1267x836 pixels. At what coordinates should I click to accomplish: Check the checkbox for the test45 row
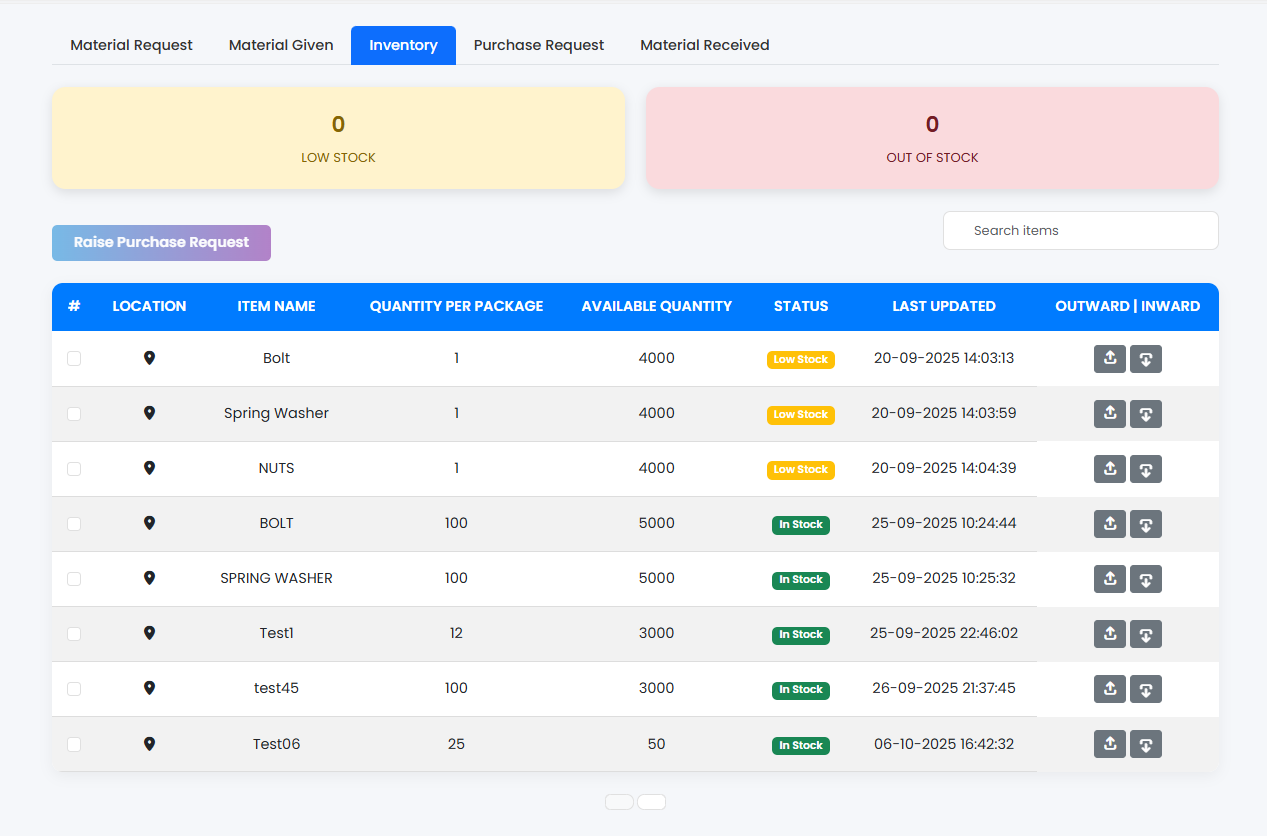74,689
